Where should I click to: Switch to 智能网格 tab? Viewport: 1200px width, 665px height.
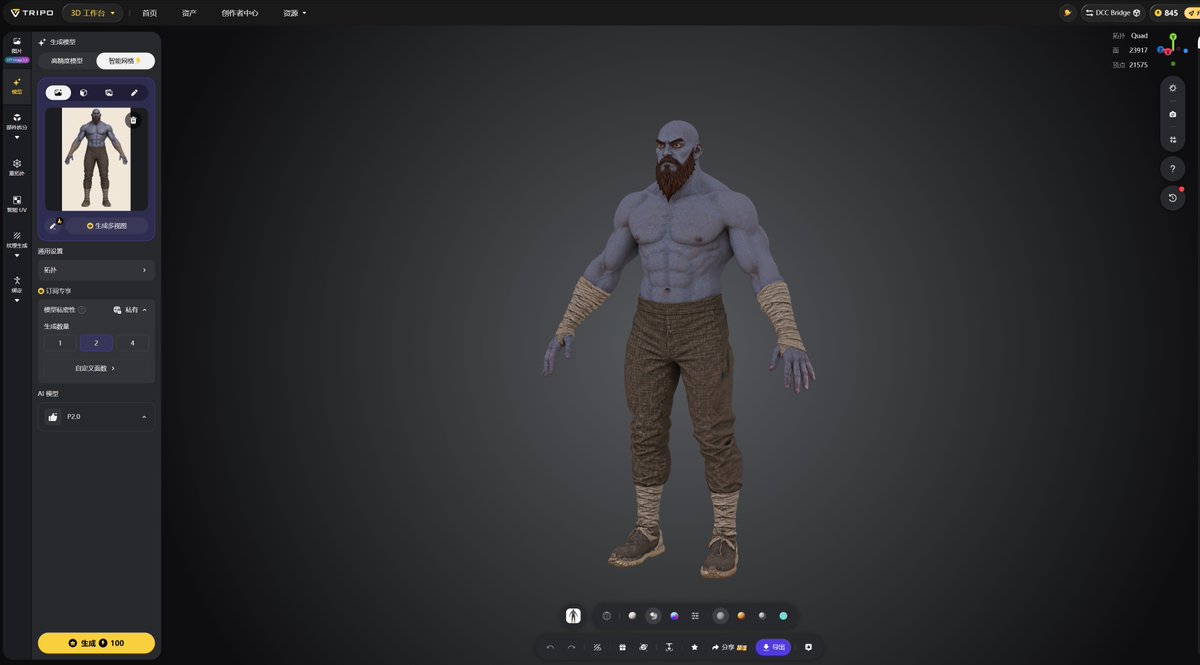click(x=125, y=61)
